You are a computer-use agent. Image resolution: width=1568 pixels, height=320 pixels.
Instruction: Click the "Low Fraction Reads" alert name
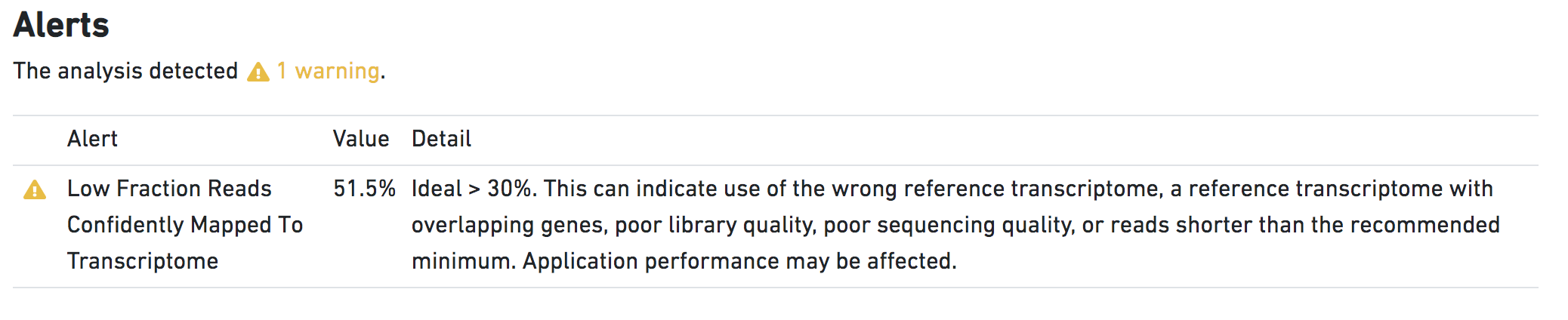169,189
